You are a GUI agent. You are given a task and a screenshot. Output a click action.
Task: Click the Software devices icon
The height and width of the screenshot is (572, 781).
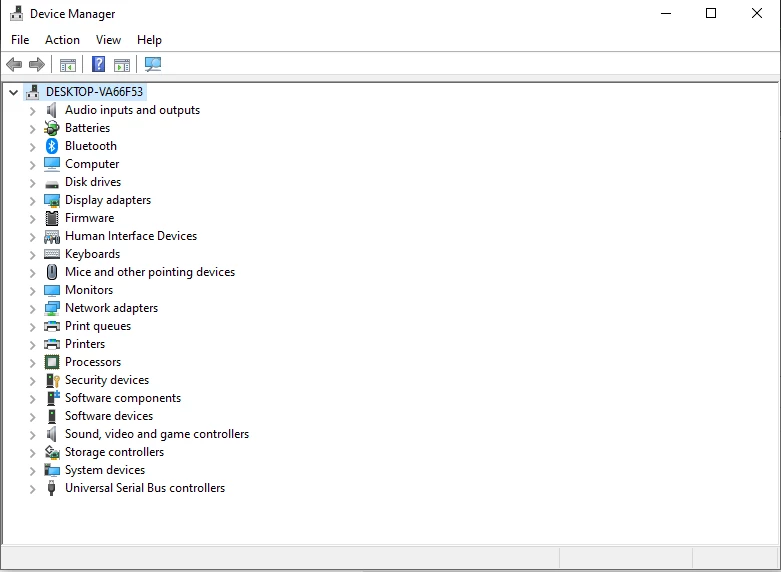52,416
